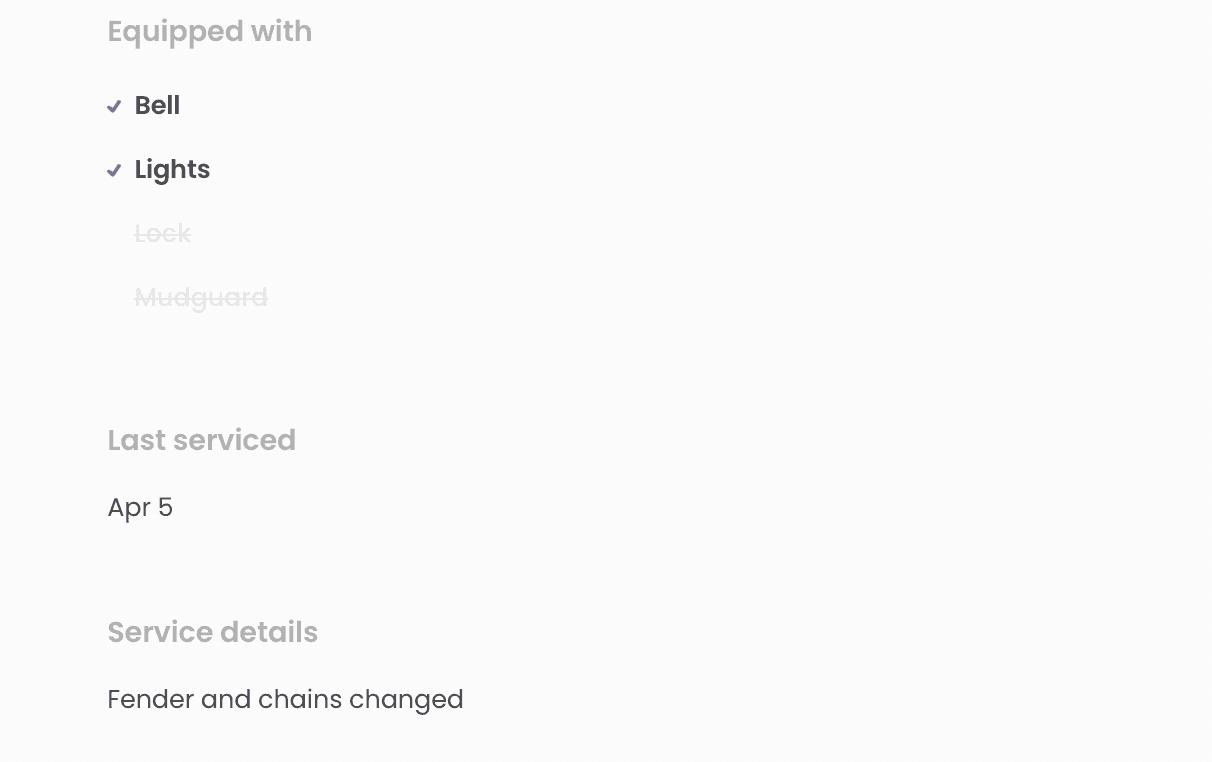Click the checkmark icon beside Lights
This screenshot has height=762, width=1212.
click(114, 170)
